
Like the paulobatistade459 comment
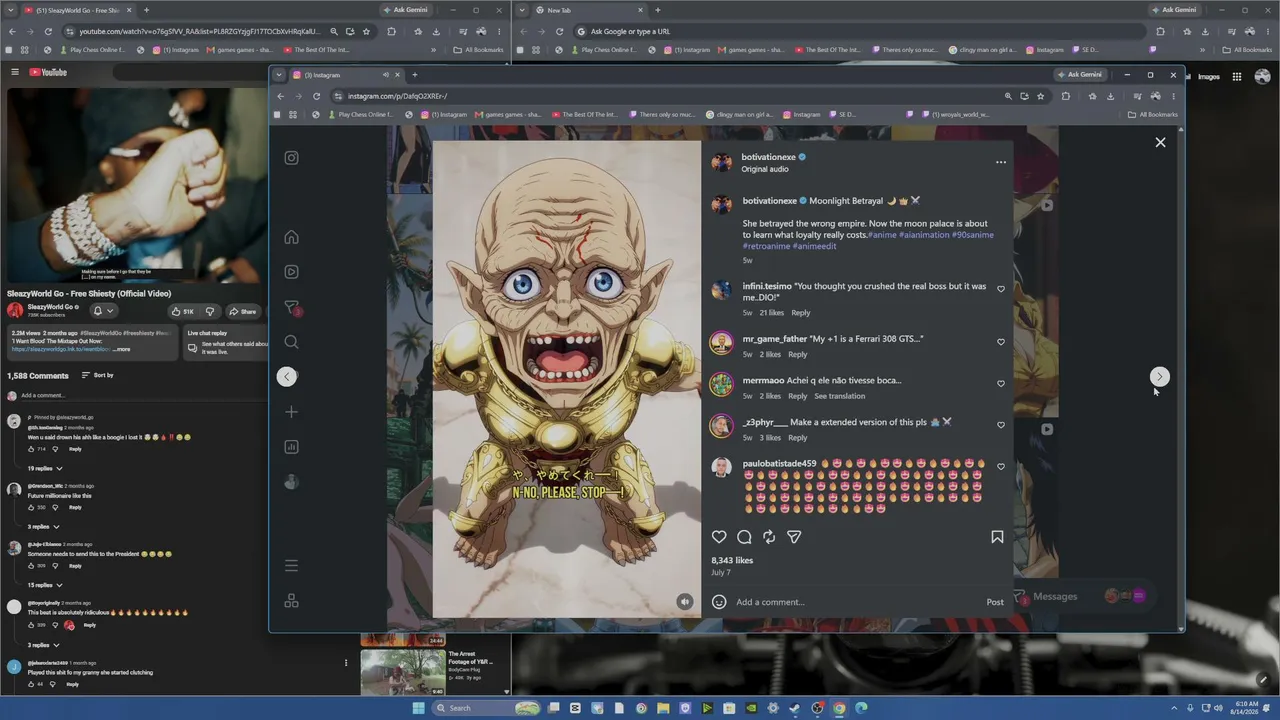pos(1001,467)
